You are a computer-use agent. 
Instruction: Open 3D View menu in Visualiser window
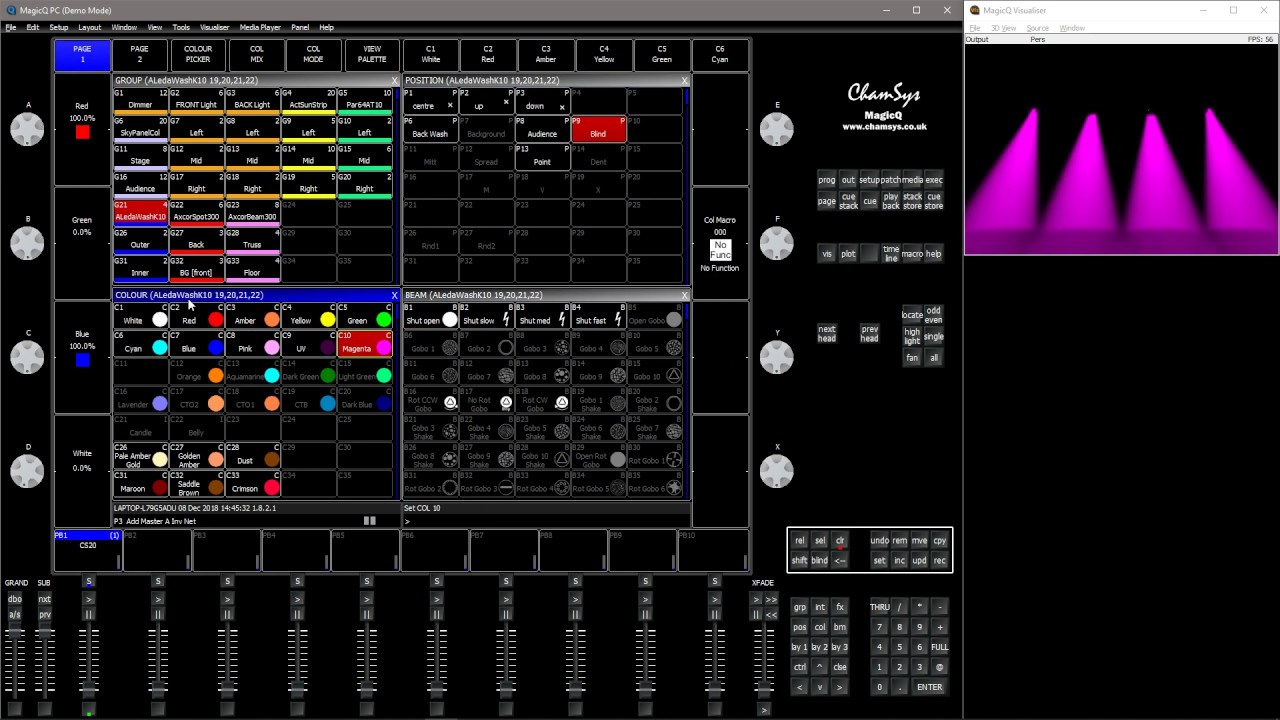(1003, 28)
